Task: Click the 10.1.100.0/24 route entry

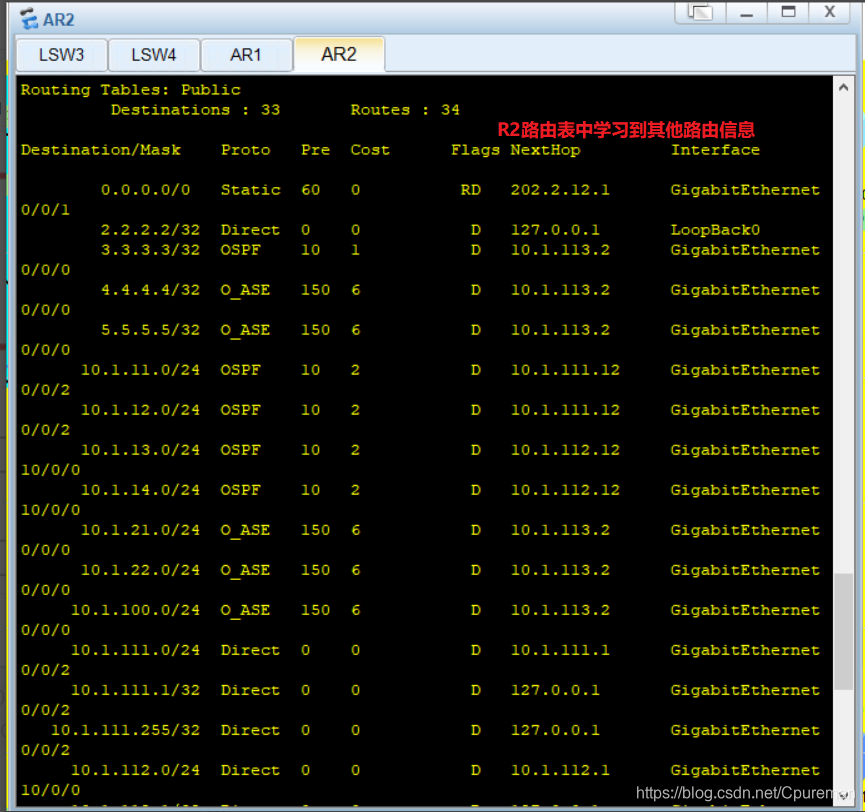Action: tap(136, 610)
